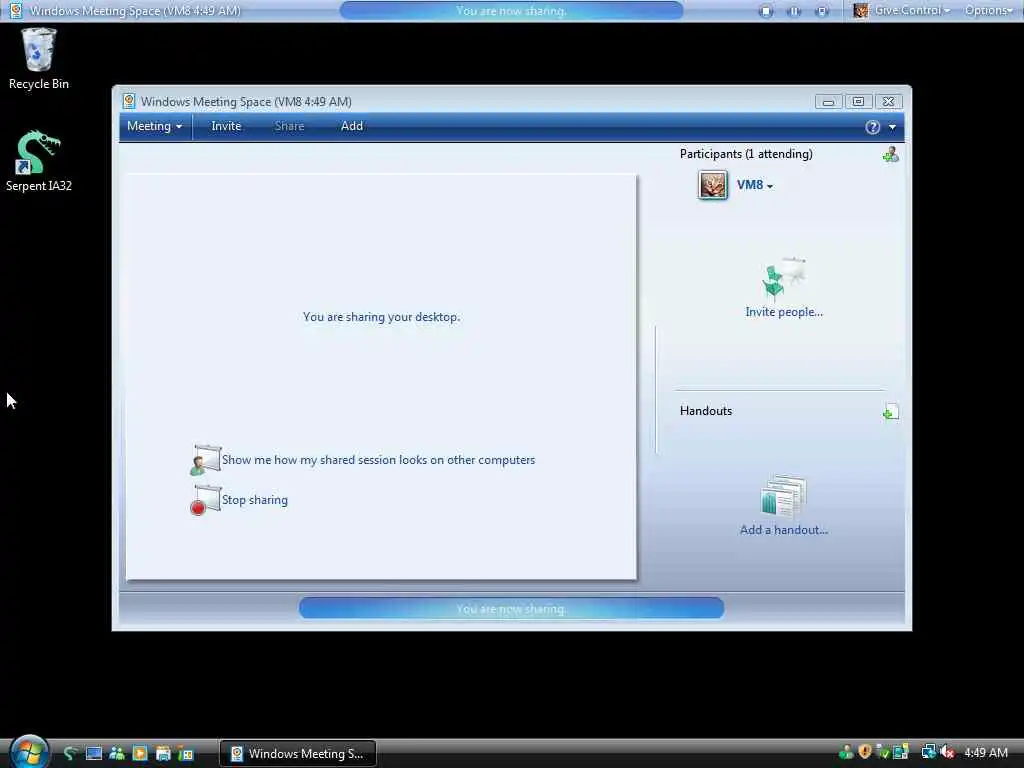Click the Invite people... link
1024x768 pixels.
pos(784,312)
